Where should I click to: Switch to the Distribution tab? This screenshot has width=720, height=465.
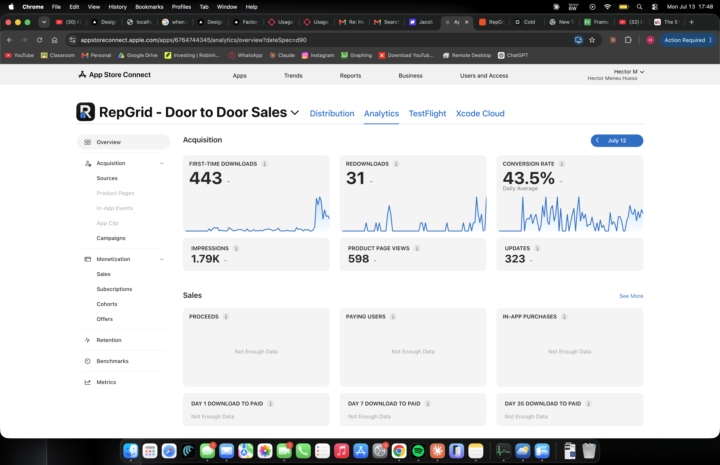332,113
